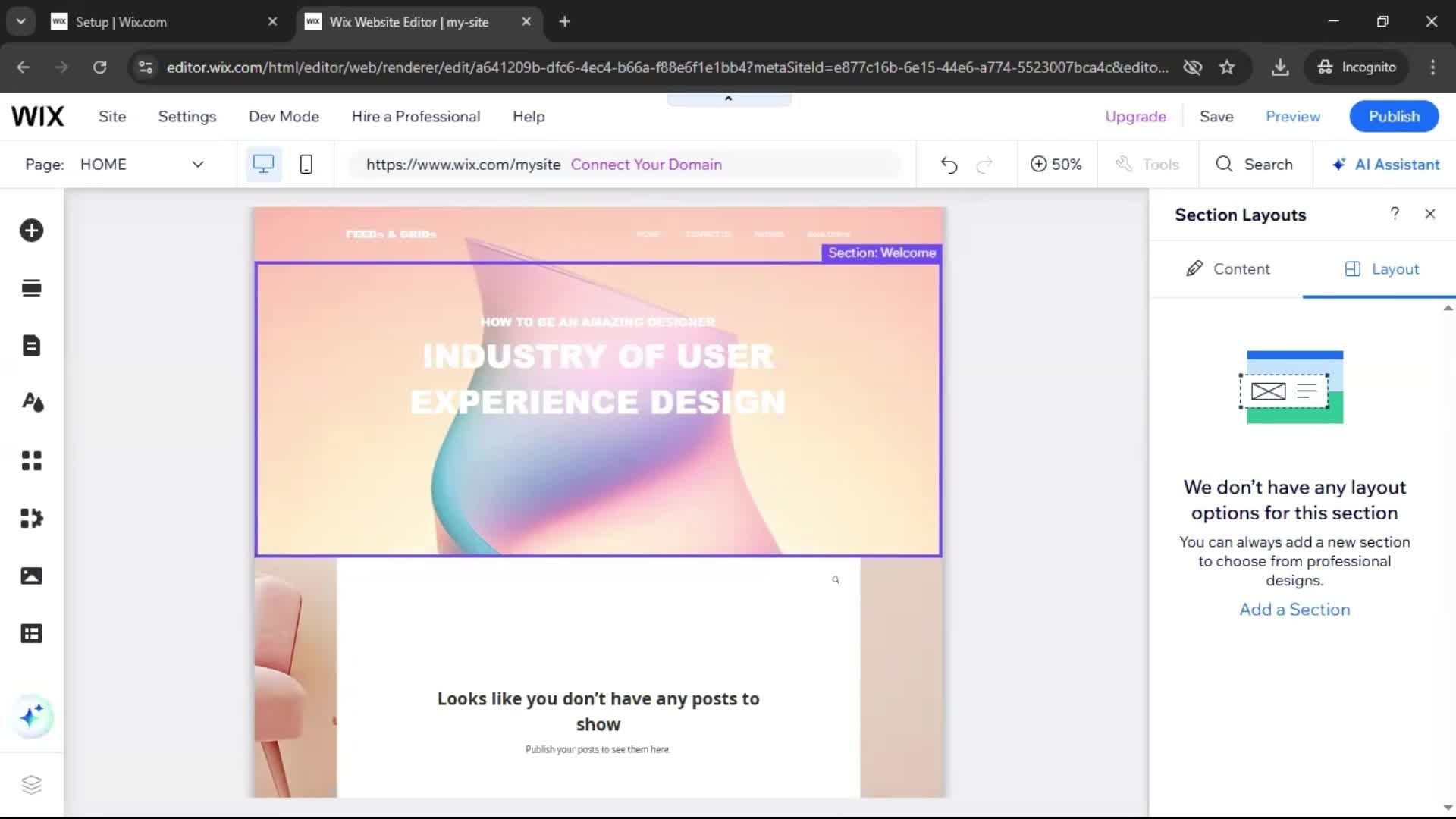Go back in browser history
Viewport: 1456px width, 819px height.
23,67
